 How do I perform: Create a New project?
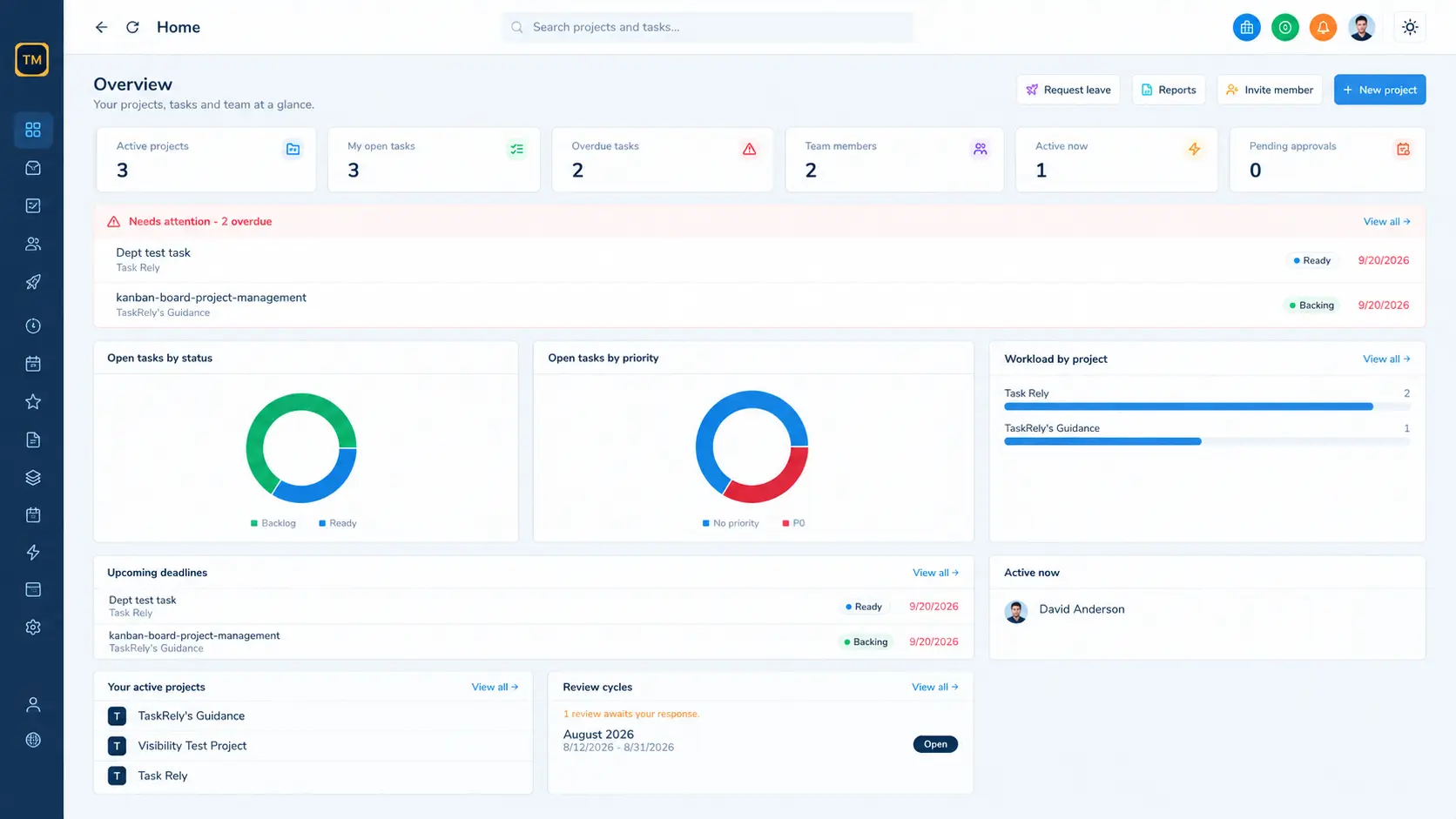(1379, 90)
